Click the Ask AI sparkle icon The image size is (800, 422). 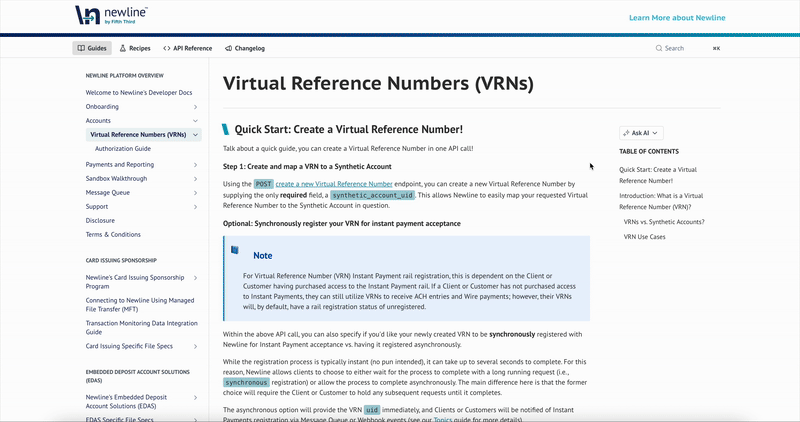[x=626, y=133]
